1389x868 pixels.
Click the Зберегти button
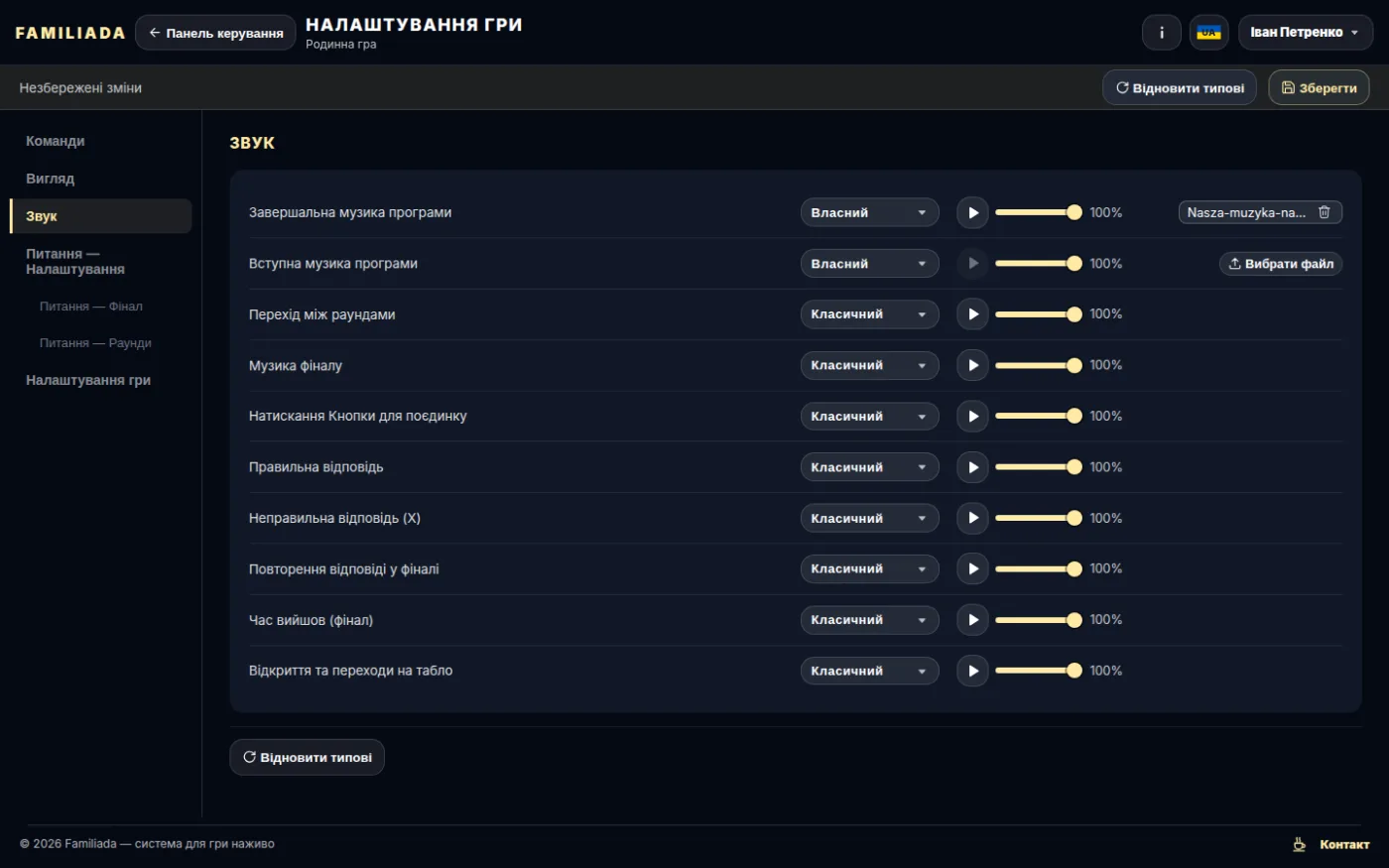[x=1319, y=88]
